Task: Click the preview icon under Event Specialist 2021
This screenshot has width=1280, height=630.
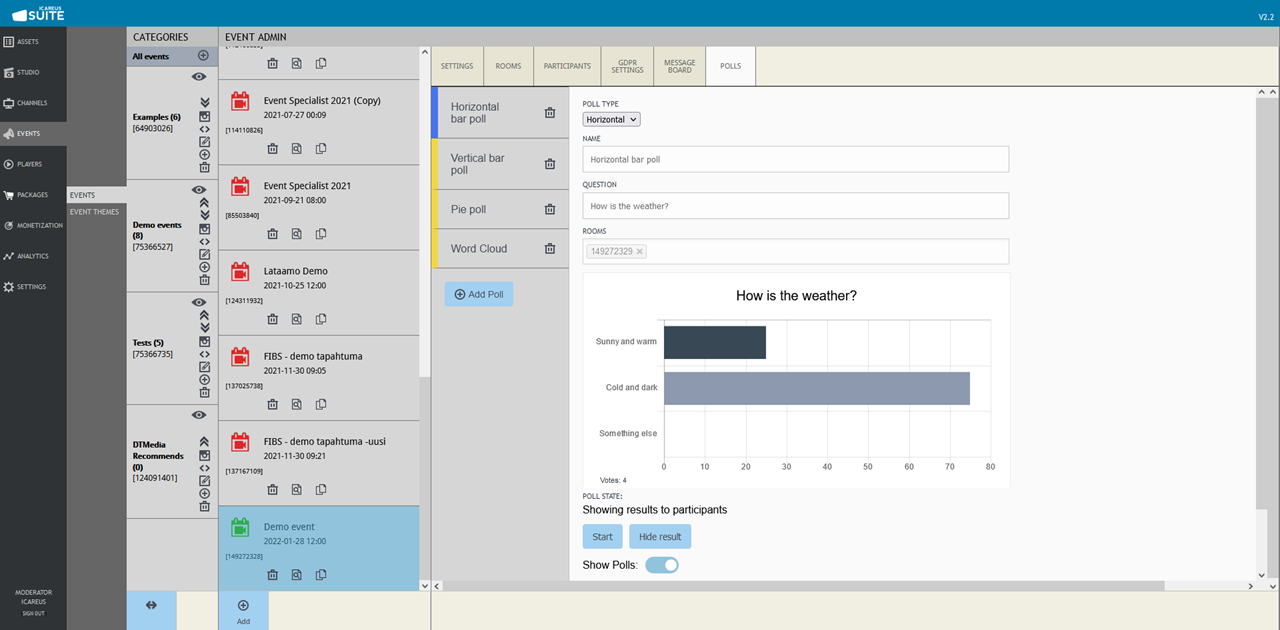Action: [x=297, y=234]
